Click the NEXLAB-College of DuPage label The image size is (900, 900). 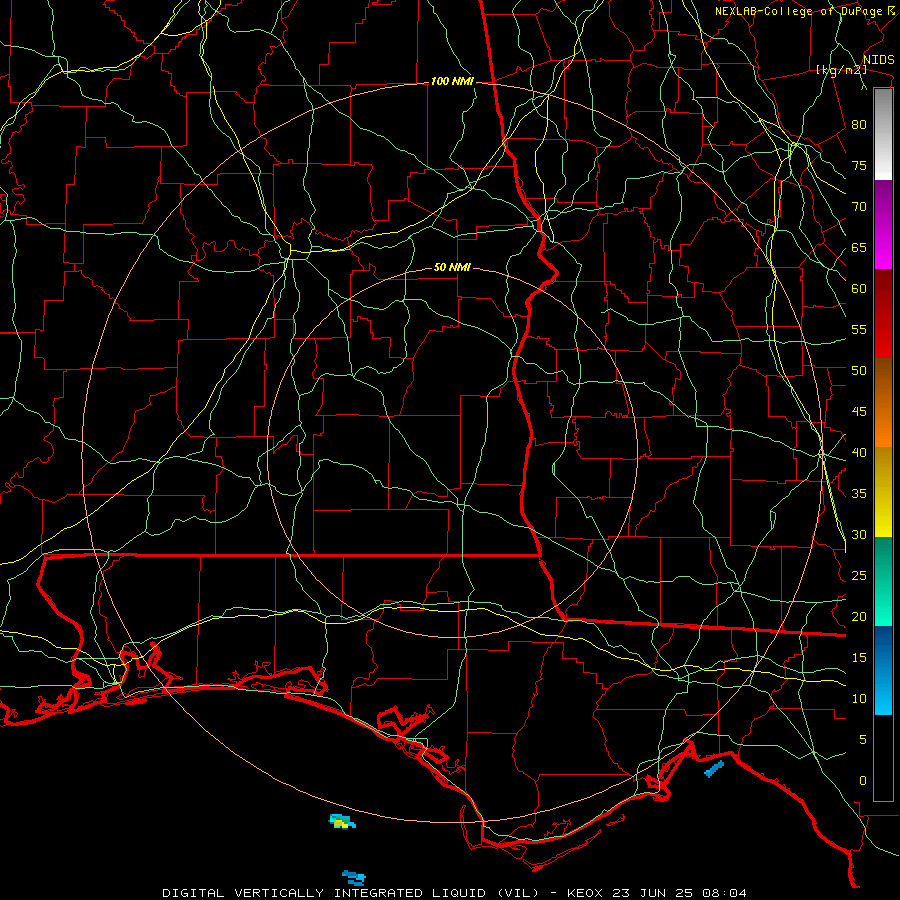(x=799, y=11)
